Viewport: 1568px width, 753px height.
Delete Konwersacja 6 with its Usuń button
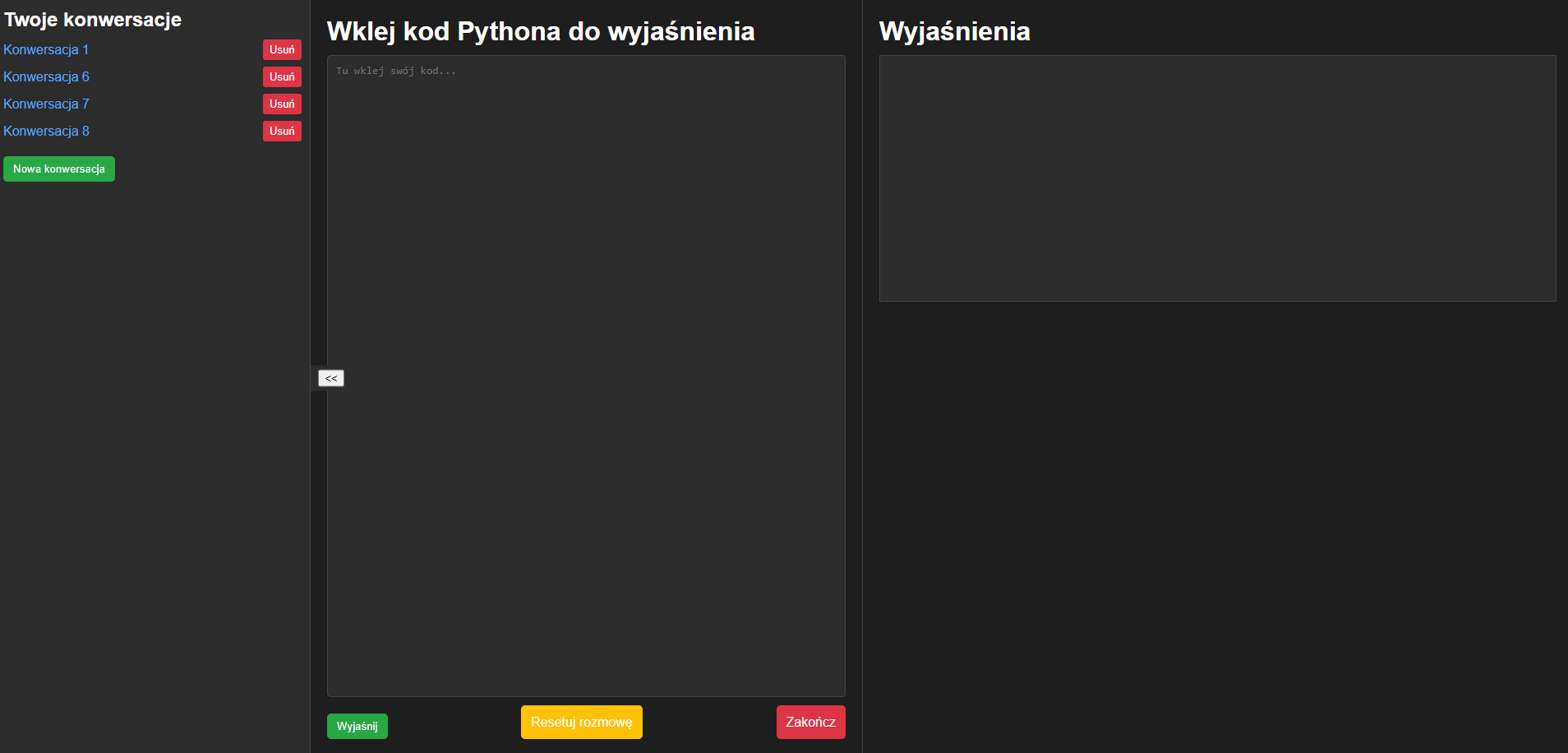pos(282,76)
